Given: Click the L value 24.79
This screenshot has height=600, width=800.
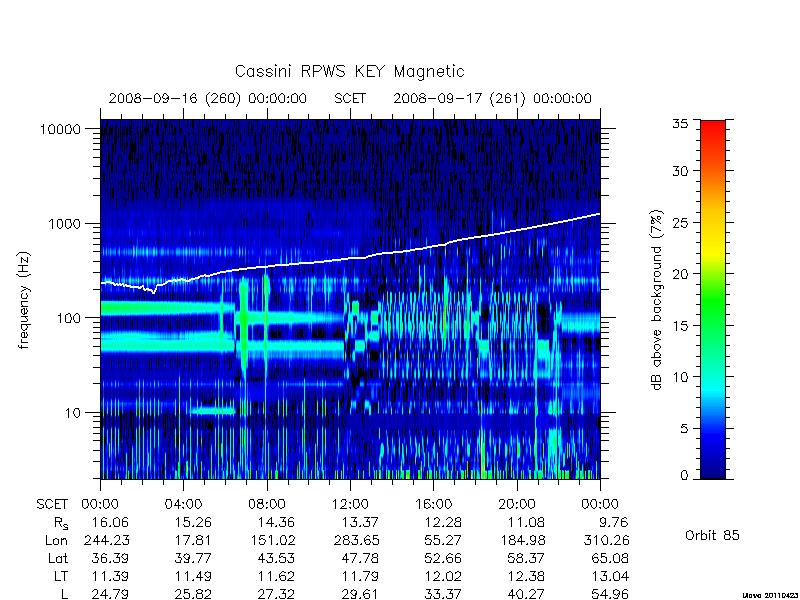Looking at the screenshot, I should coord(110,594).
